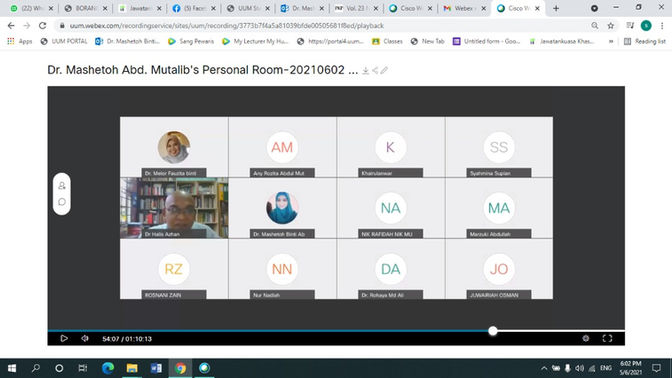
Task: Open the UUM PORTAL bookmark
Action: tap(64, 41)
